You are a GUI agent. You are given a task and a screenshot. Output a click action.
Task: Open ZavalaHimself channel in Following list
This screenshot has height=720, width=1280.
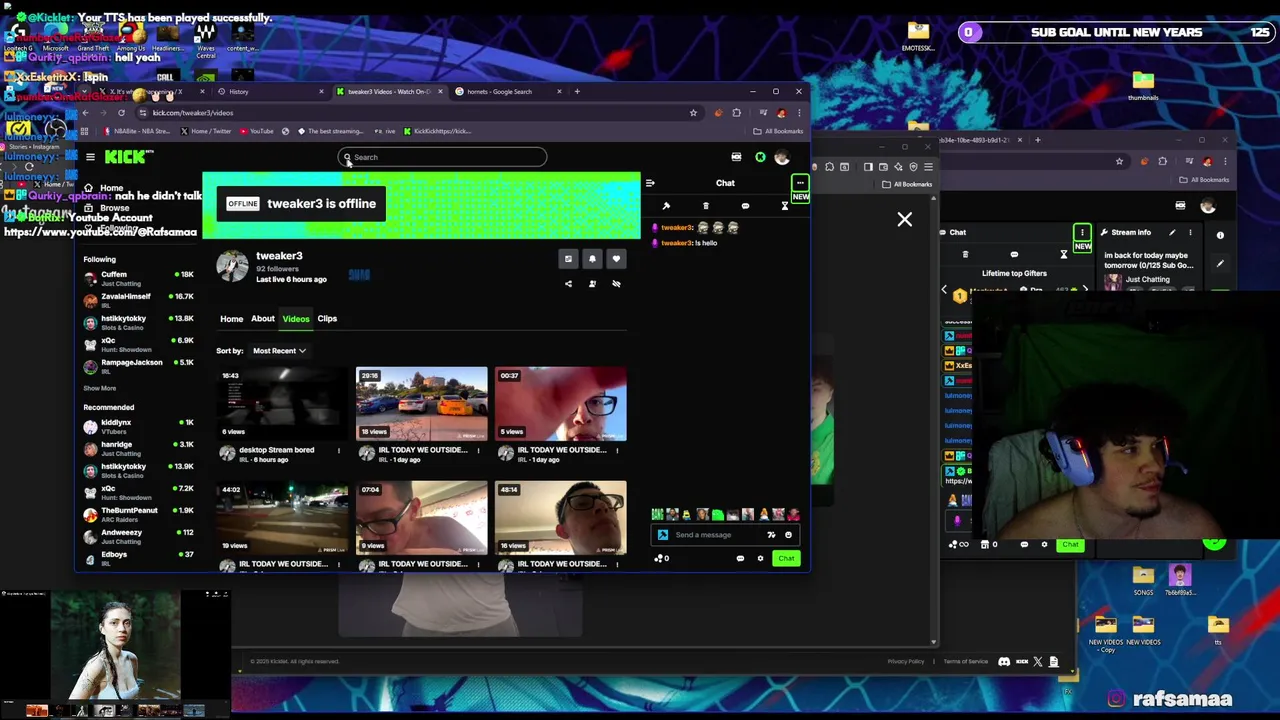click(x=138, y=300)
